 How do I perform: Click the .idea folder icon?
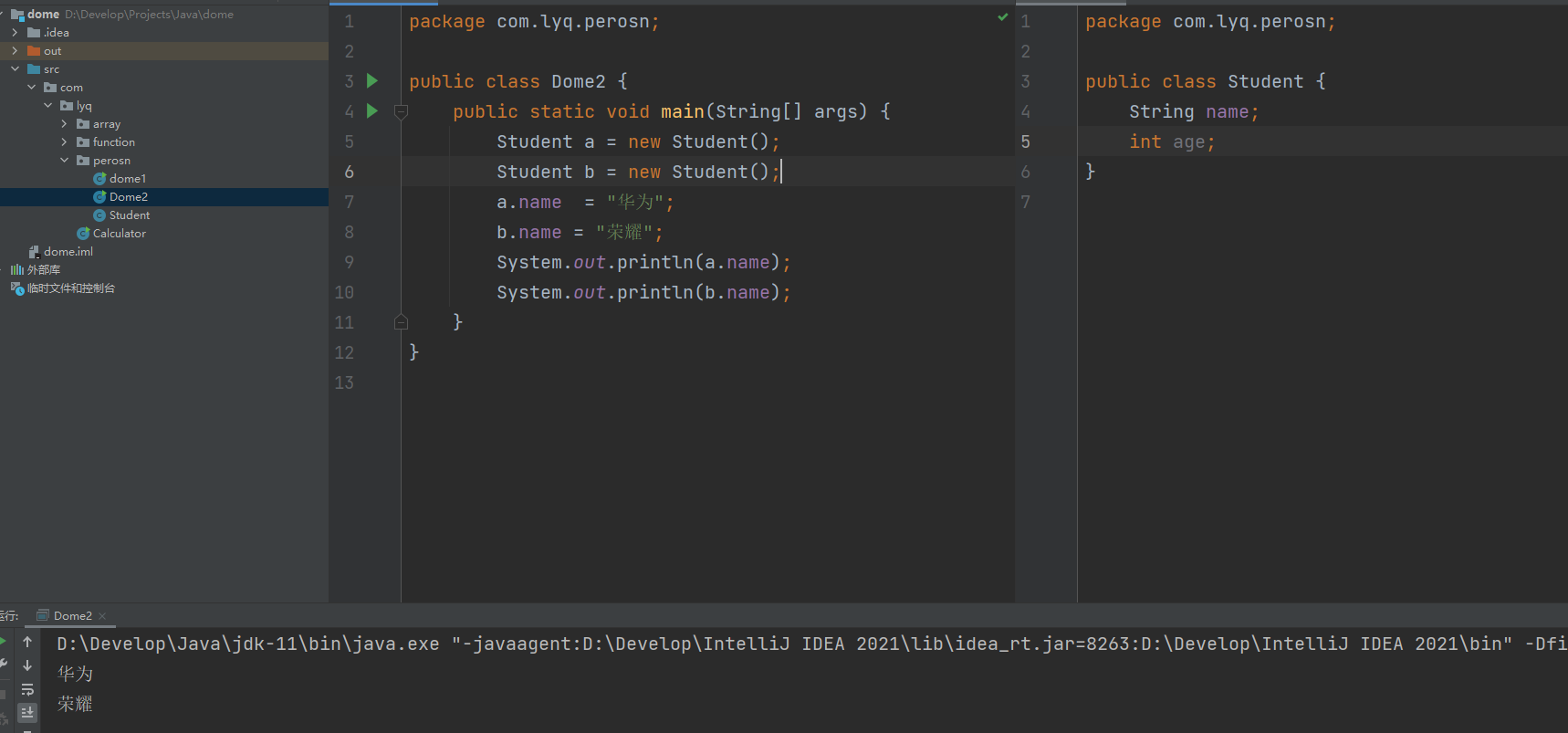(x=34, y=33)
